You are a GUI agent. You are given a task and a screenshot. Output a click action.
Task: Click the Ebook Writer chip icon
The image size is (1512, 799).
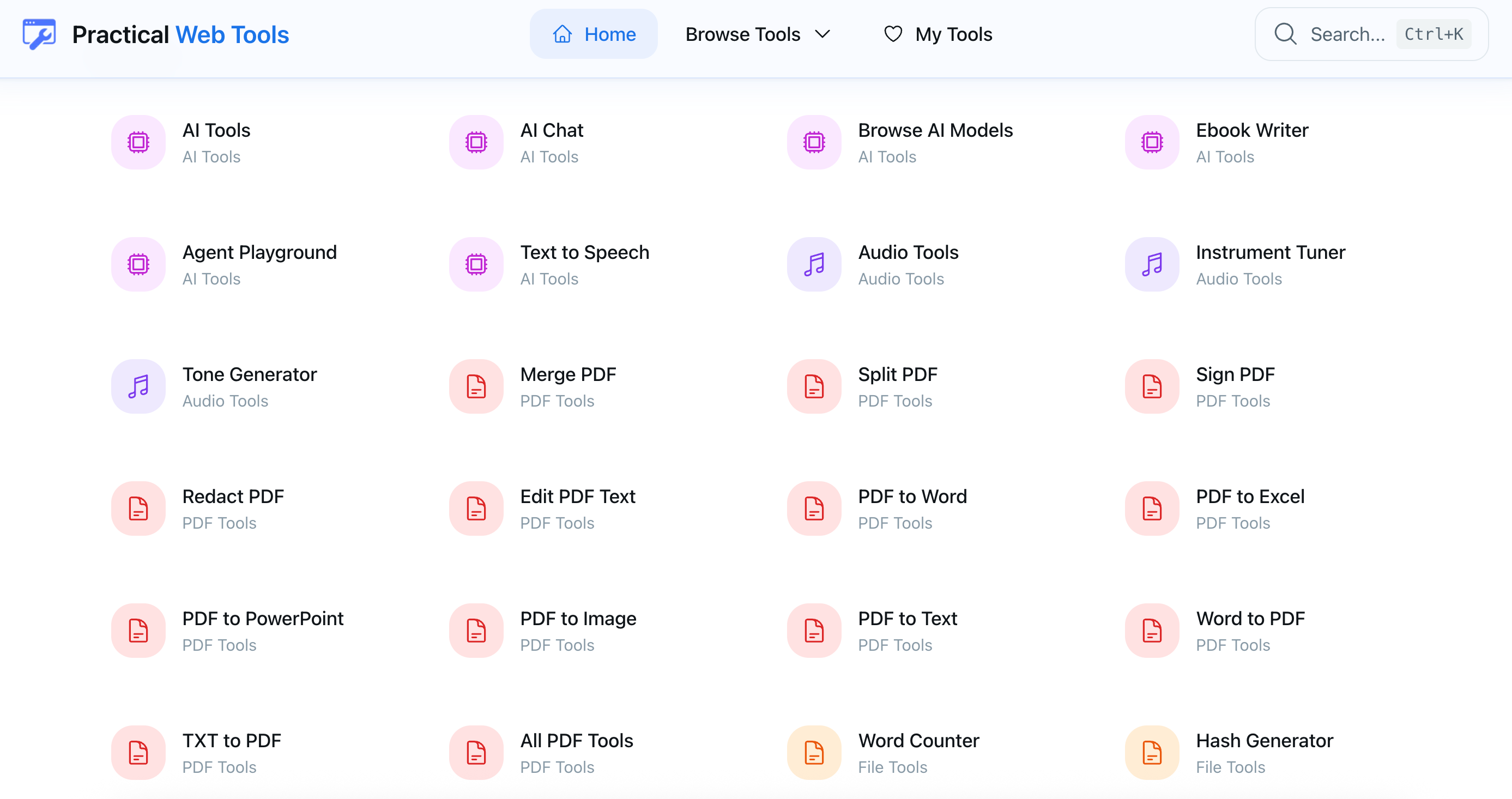click(x=1152, y=143)
